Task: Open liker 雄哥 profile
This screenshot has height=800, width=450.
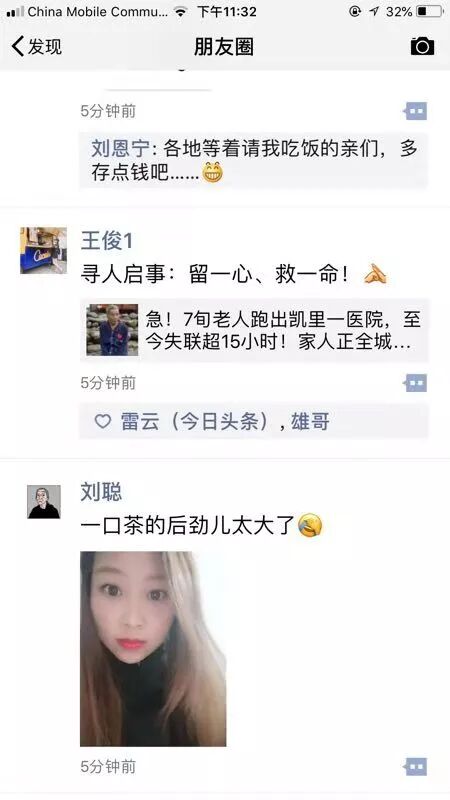Action: point(310,421)
